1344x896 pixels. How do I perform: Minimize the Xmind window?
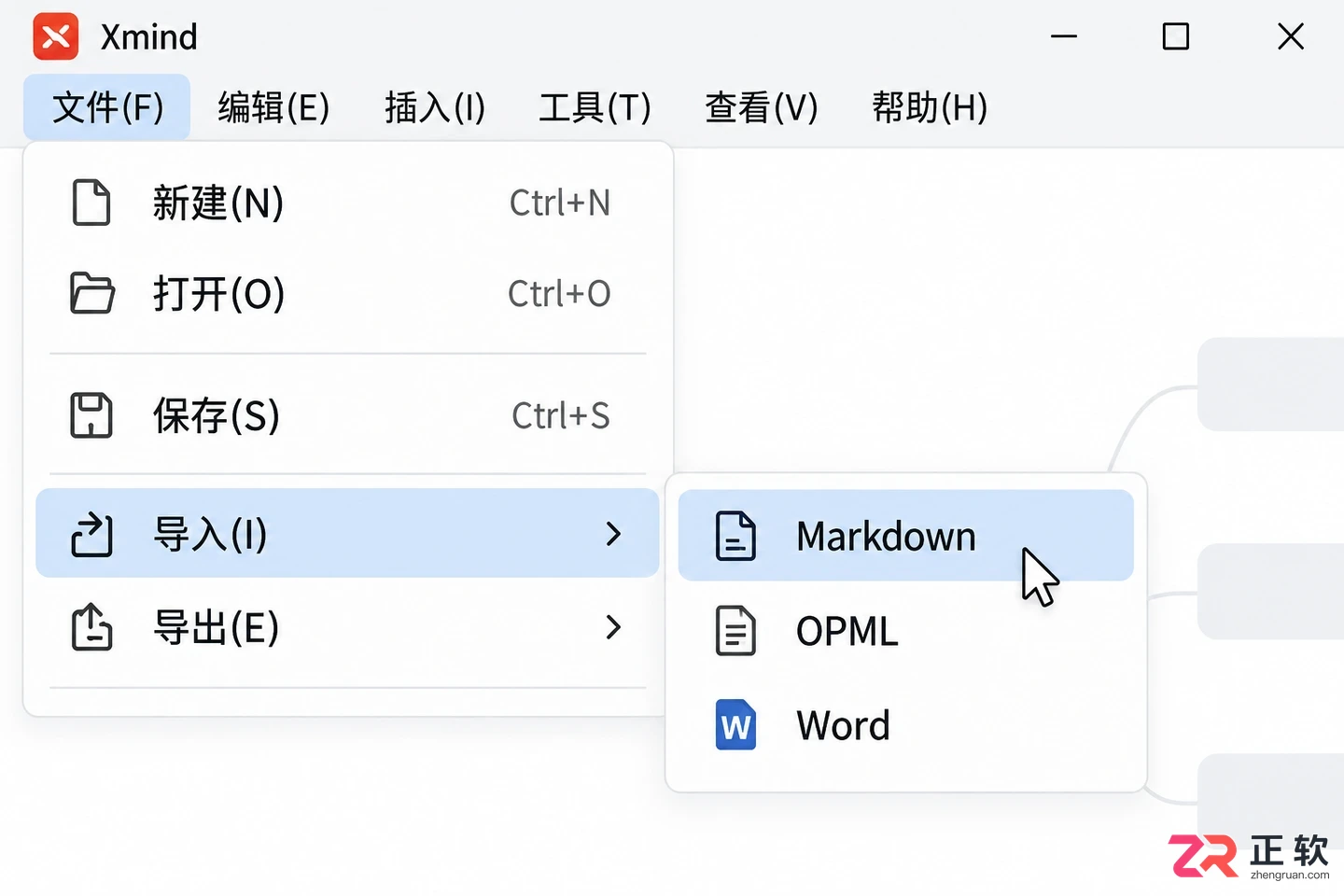(x=1064, y=36)
